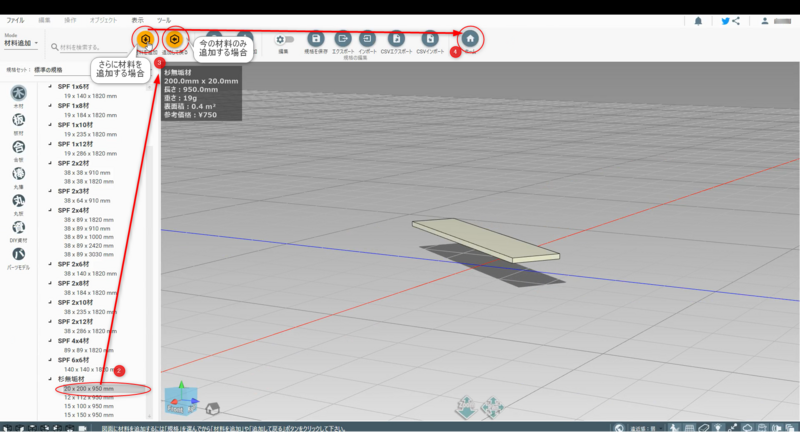Click the SPF 2x10材 group label
Image resolution: width=800 pixels, height=434 pixels.
(76, 302)
